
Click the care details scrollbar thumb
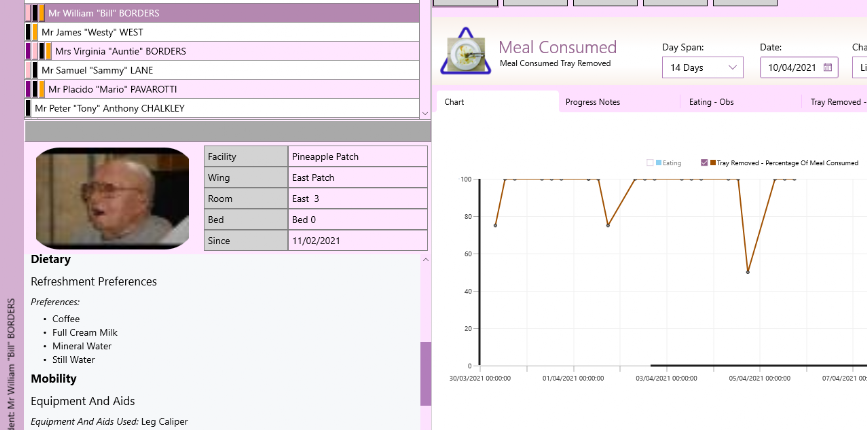tap(425, 374)
